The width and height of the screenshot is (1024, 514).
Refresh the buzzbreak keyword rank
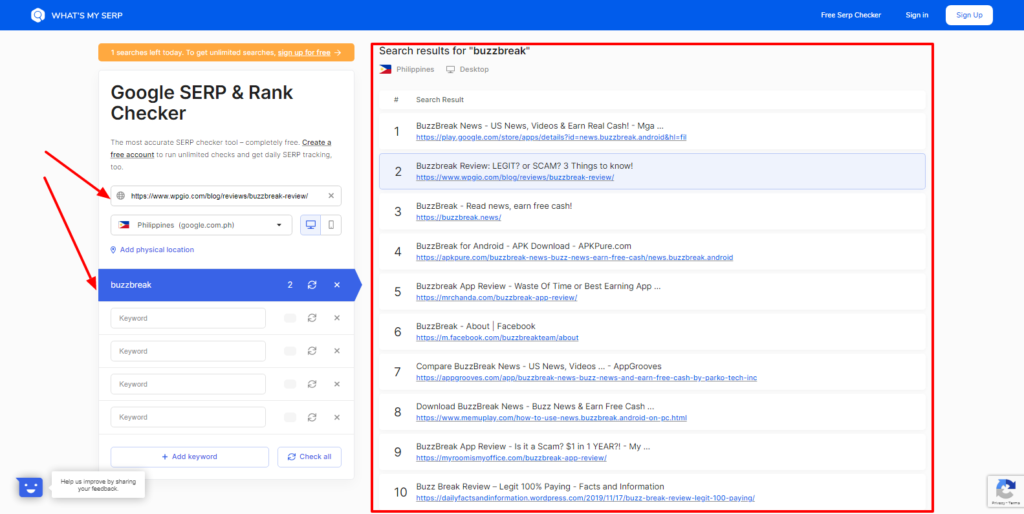point(312,285)
